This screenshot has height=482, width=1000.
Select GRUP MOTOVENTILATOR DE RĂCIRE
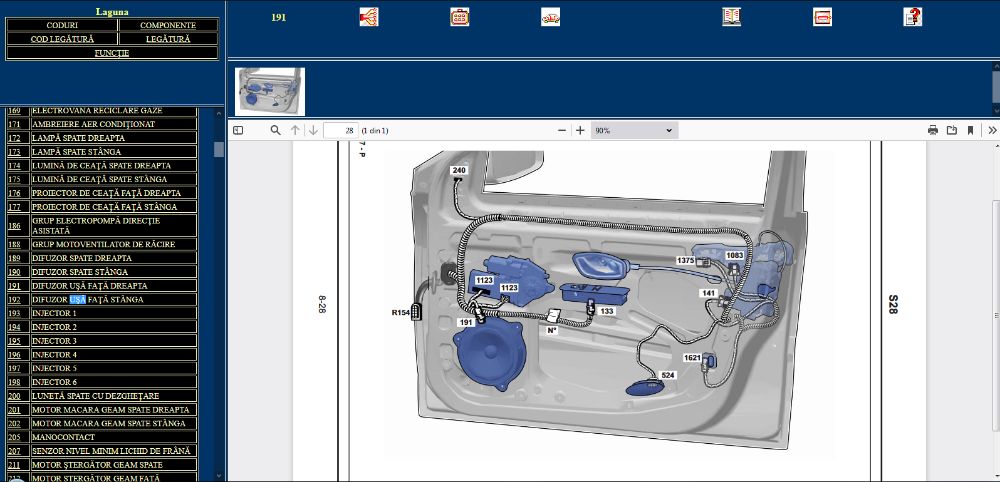click(x=114, y=244)
